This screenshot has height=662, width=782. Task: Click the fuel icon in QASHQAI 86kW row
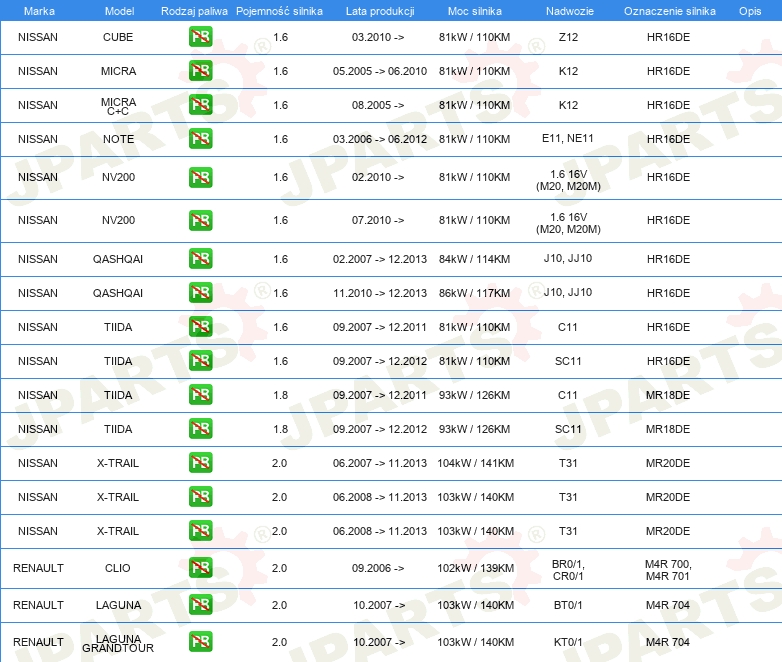[x=200, y=293]
